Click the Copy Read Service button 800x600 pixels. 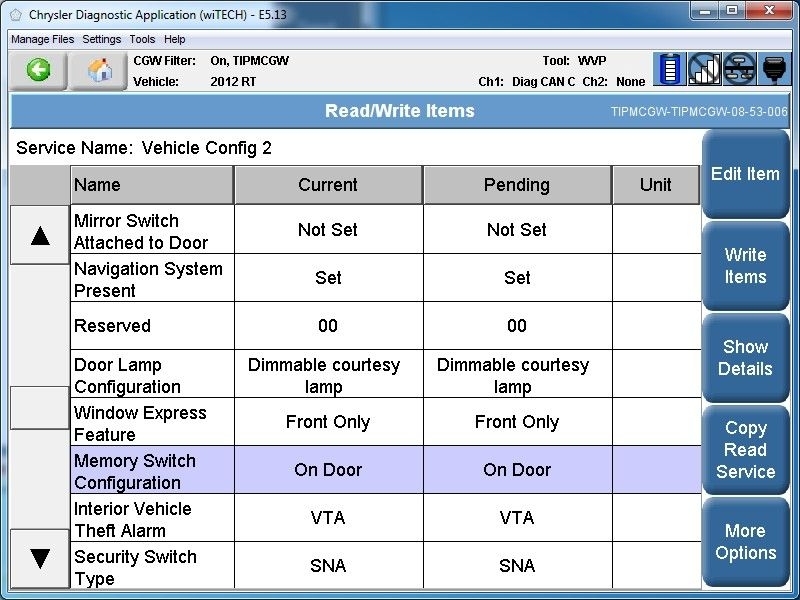pyautogui.click(x=745, y=449)
